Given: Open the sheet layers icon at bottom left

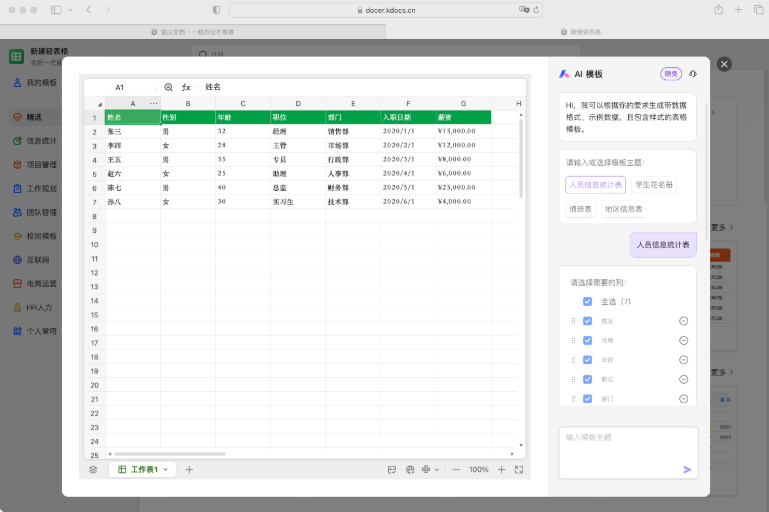Looking at the screenshot, I should (93, 470).
